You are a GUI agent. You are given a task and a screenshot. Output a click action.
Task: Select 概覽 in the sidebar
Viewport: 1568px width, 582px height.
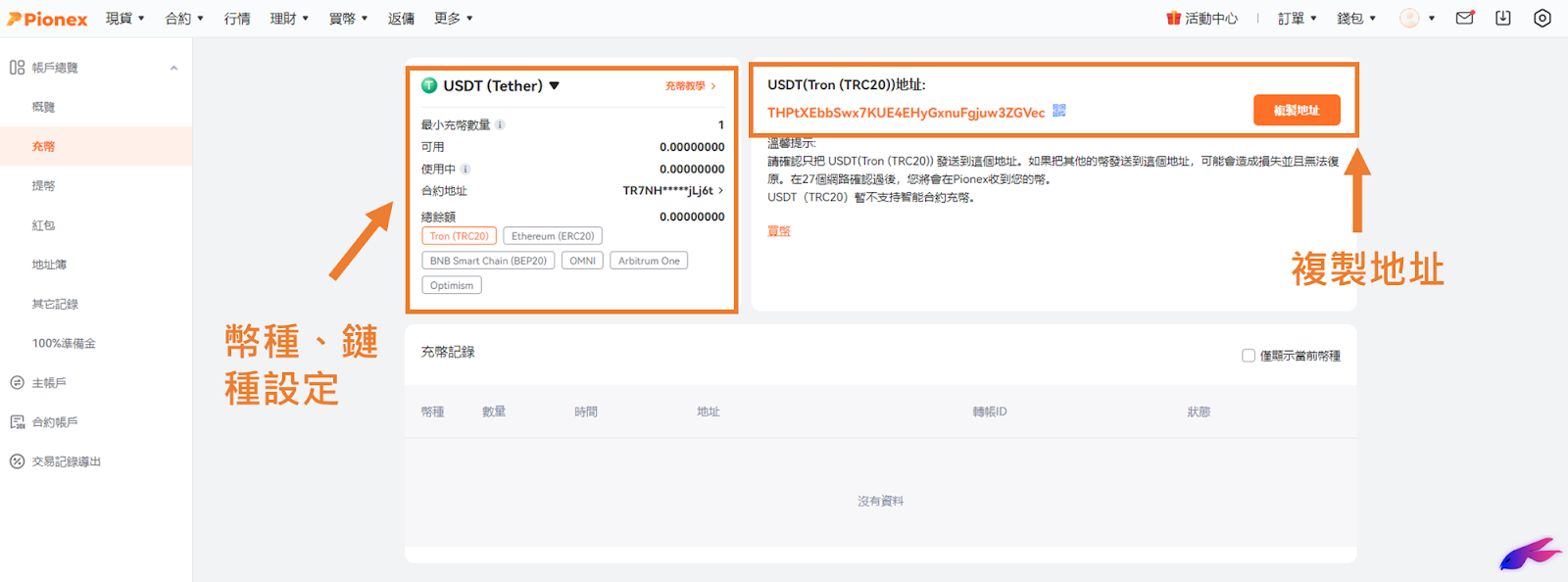[43, 107]
